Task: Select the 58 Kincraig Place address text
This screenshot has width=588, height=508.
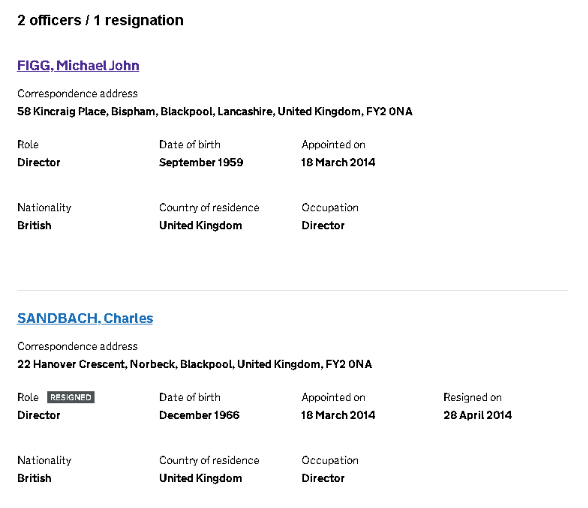Action: [215, 111]
